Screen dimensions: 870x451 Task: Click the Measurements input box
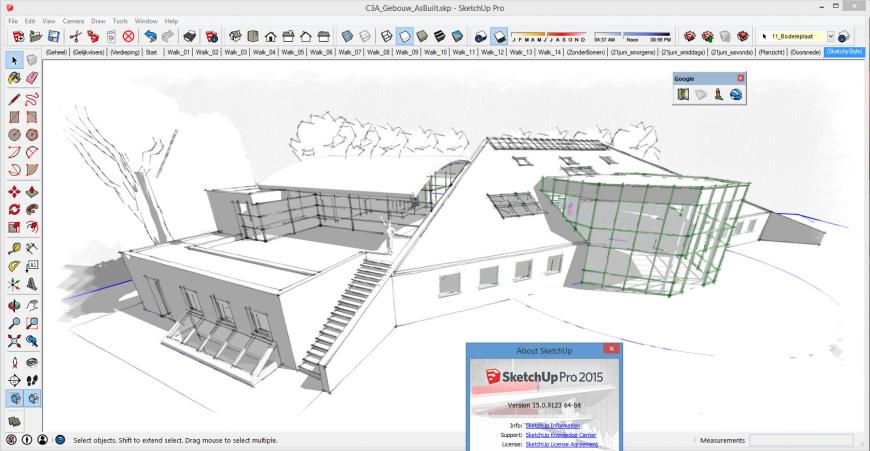(801, 440)
